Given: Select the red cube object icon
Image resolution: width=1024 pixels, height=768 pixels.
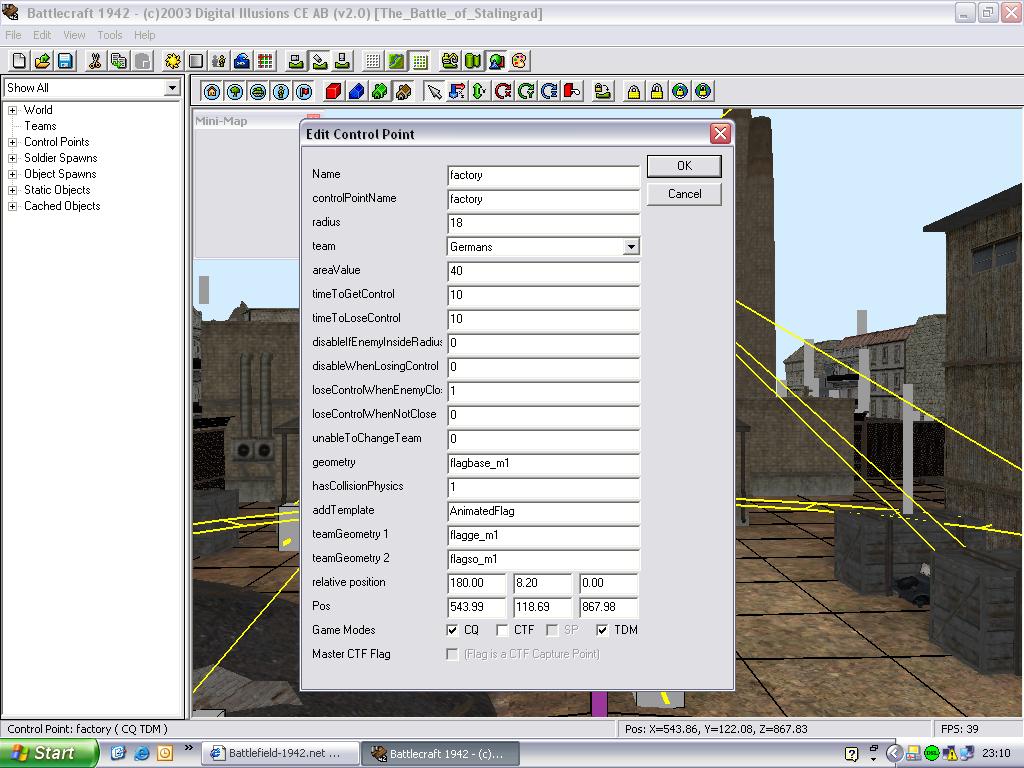Looking at the screenshot, I should 334,91.
